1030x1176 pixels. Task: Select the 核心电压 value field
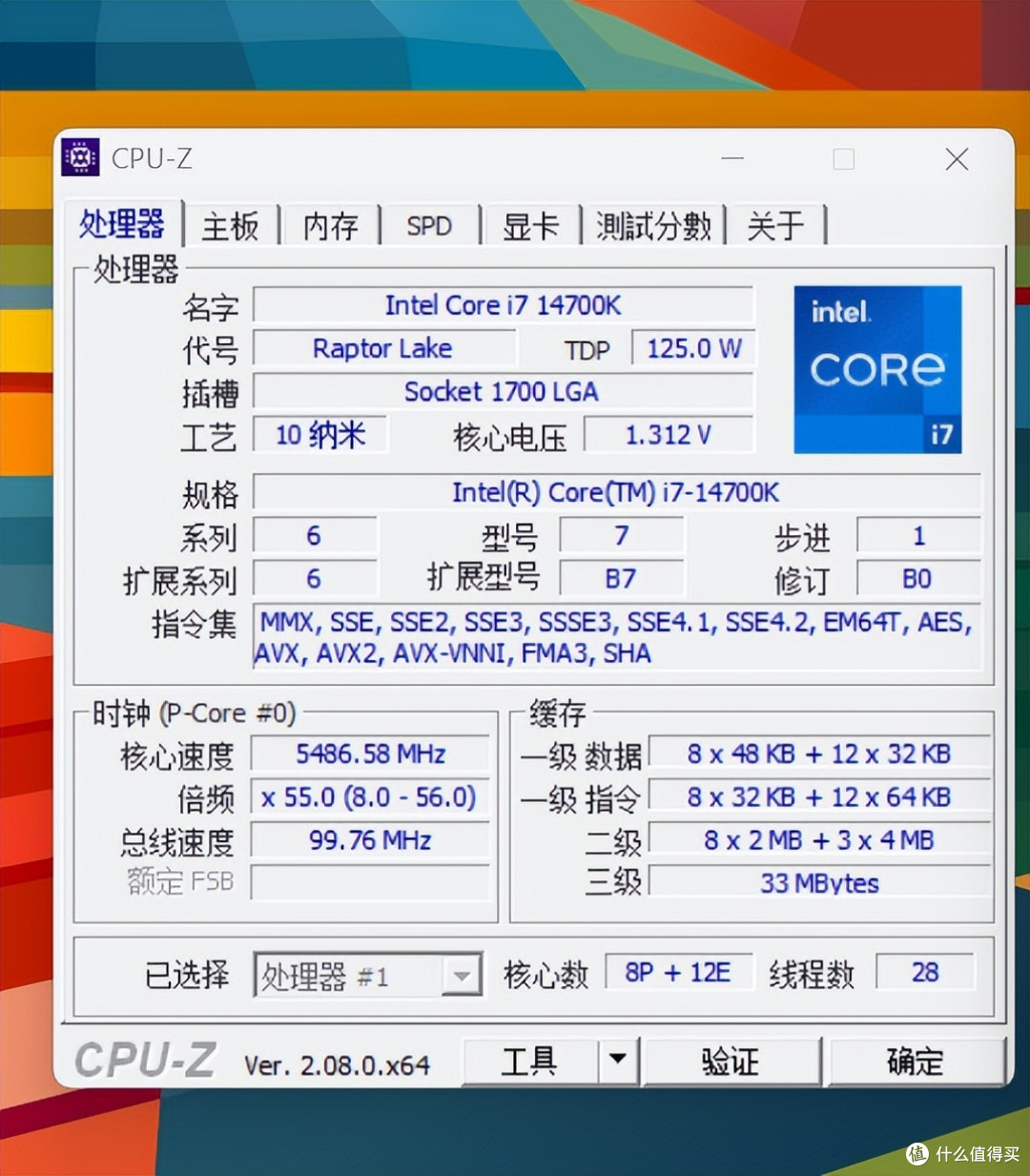click(668, 436)
